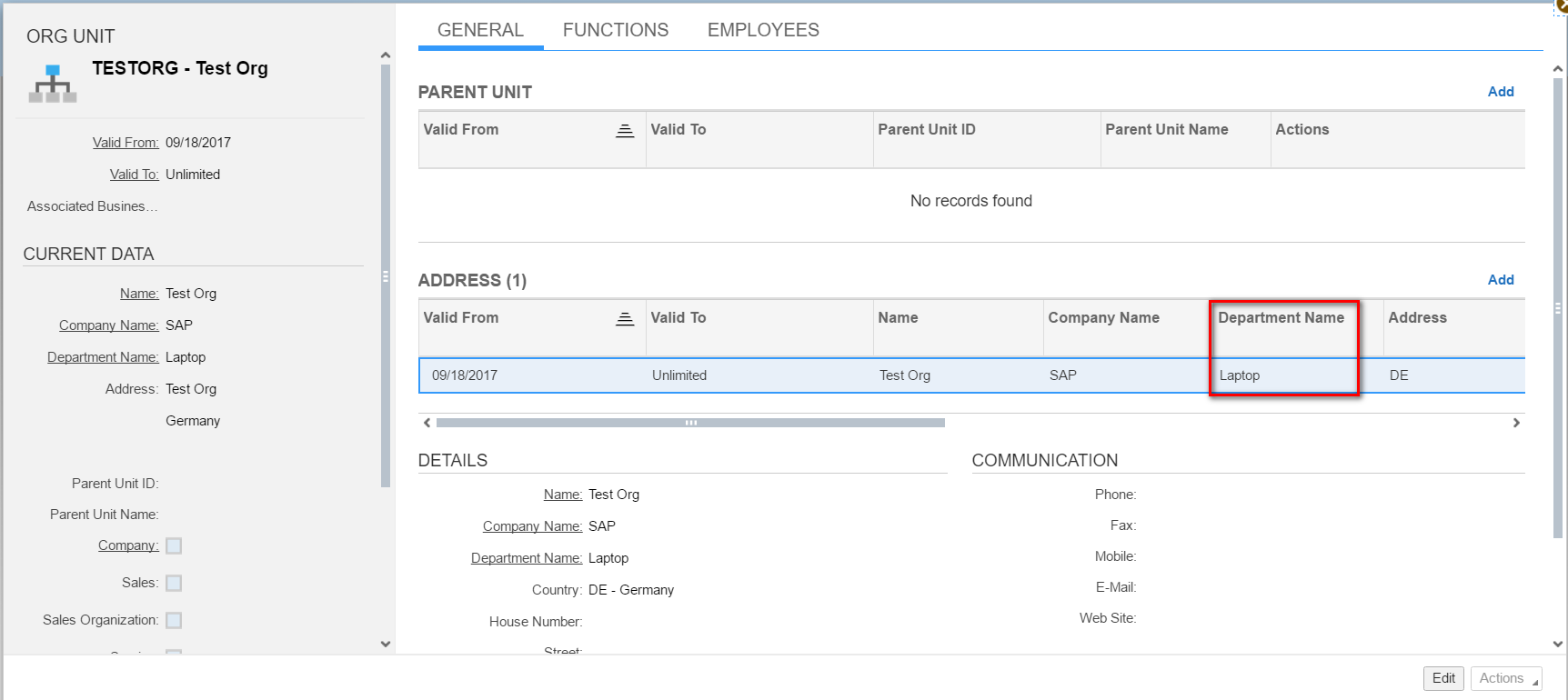
Task: Switch to the FUNCTIONS tab
Action: 616,30
